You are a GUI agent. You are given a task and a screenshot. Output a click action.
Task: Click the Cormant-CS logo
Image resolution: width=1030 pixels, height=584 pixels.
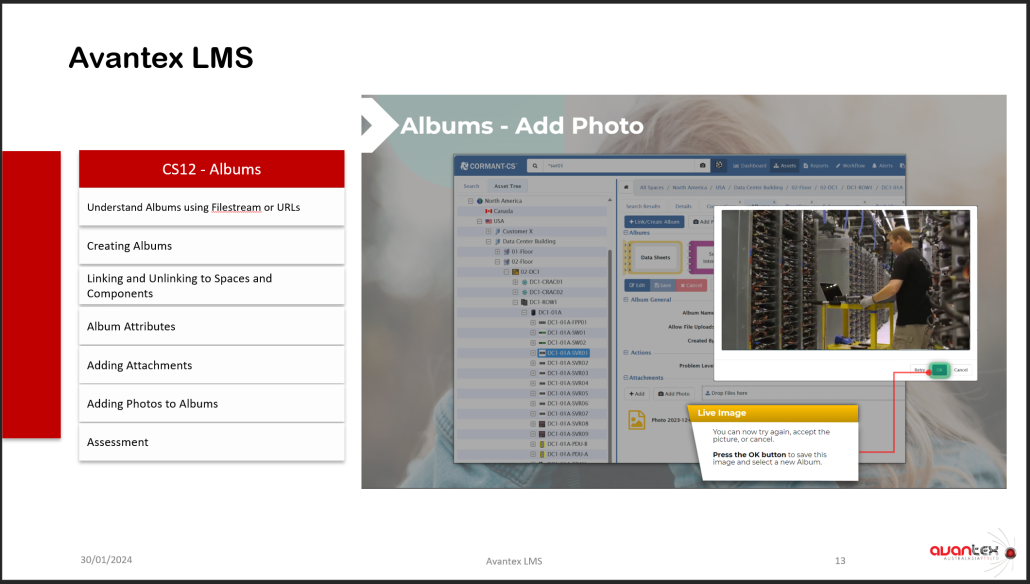(x=487, y=165)
